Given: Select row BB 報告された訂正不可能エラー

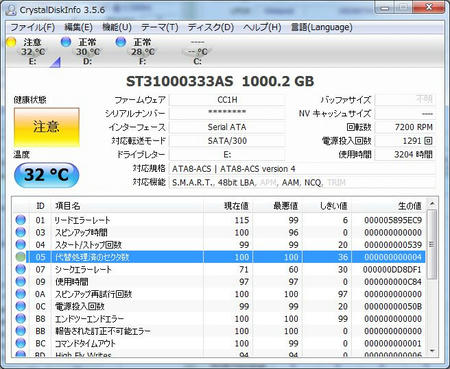Looking at the screenshot, I should (219, 331).
